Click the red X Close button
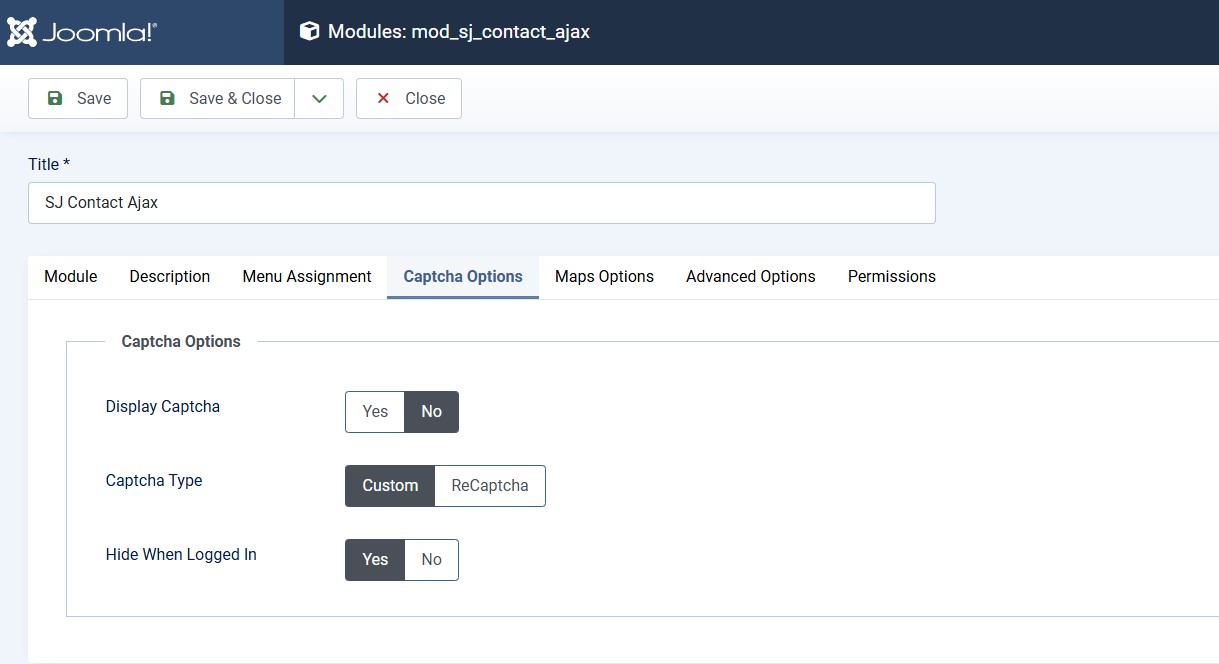1219x664 pixels. (409, 98)
